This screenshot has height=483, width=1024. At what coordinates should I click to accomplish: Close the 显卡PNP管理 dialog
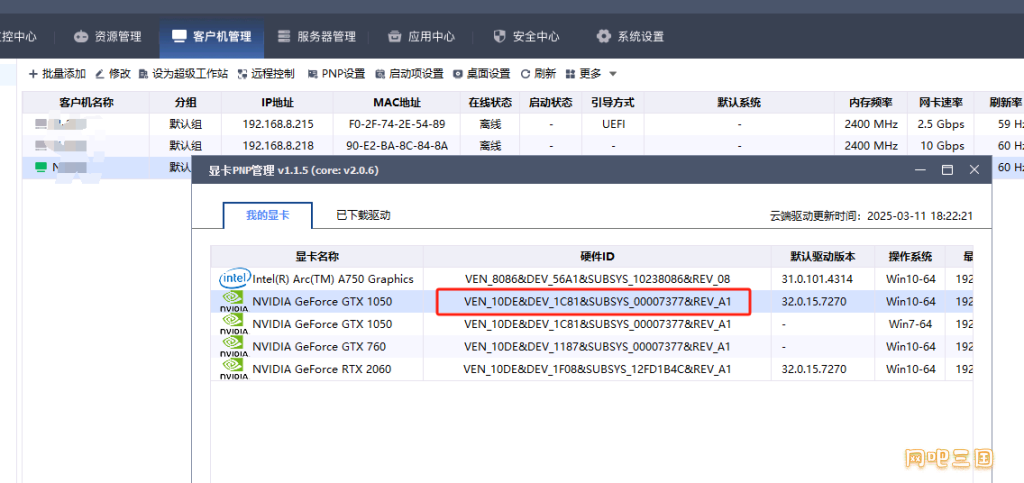(974, 170)
